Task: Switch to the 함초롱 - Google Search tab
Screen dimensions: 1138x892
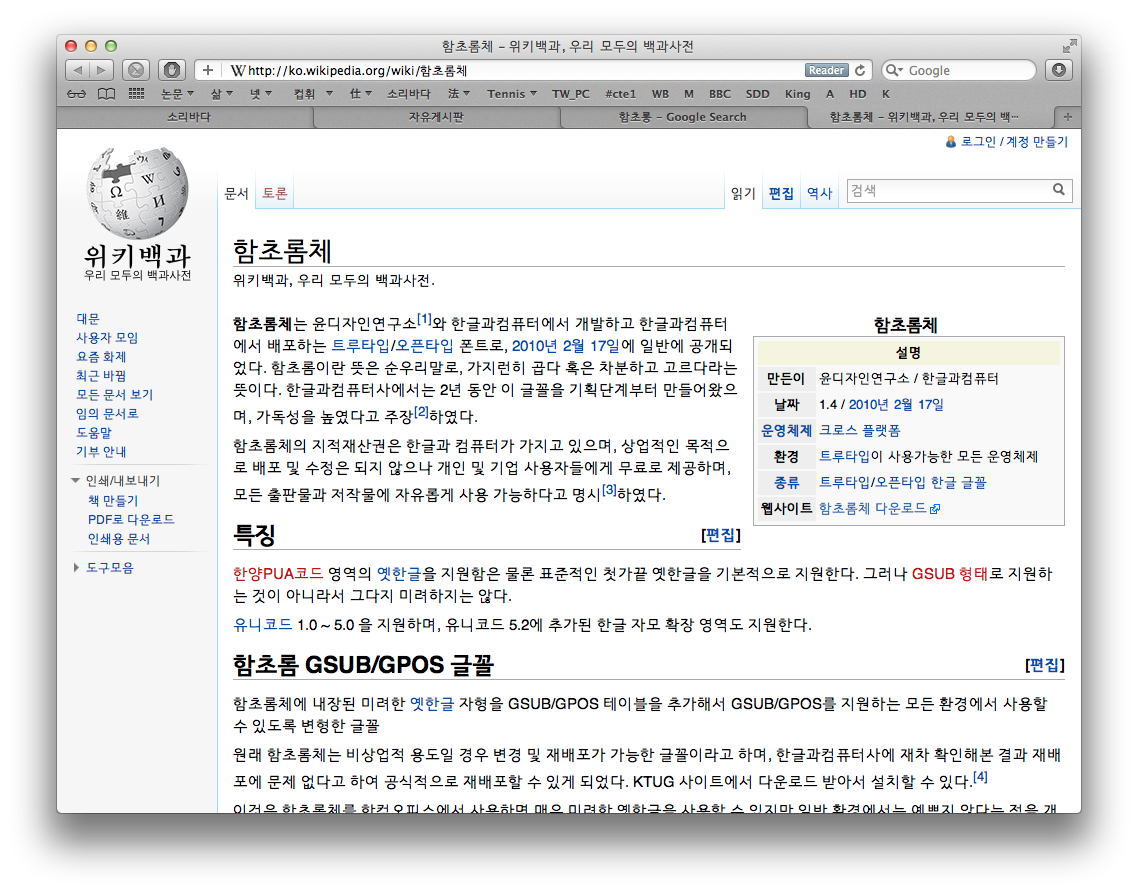Action: coord(682,117)
